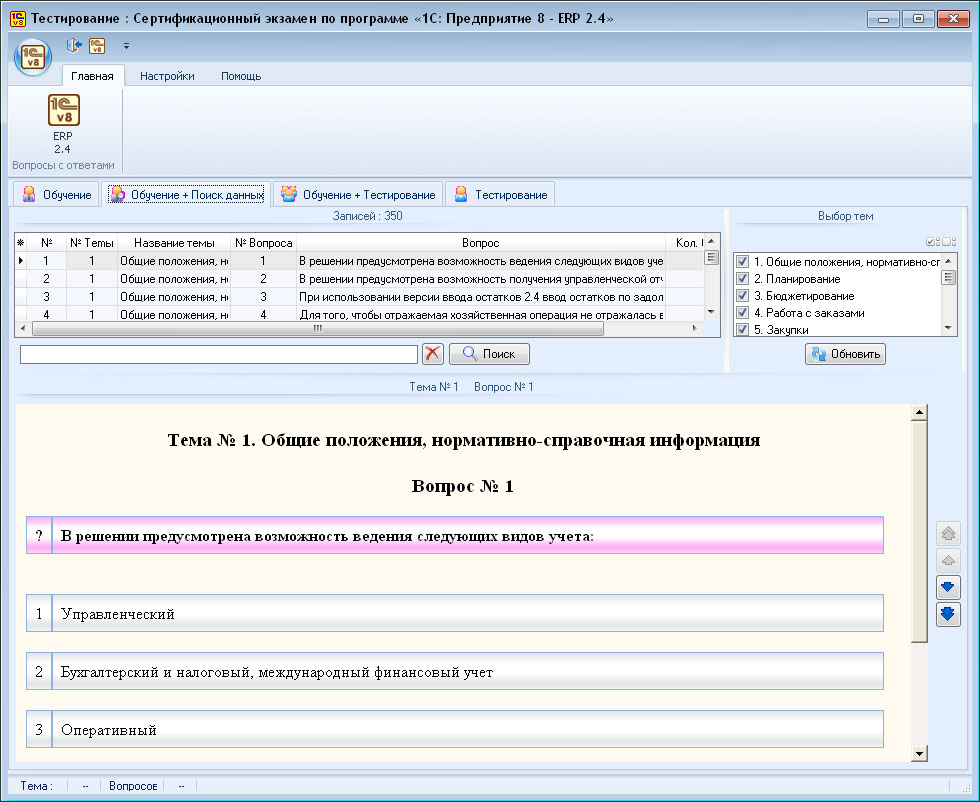Sort table by № Темы column header
This screenshot has width=980, height=802.
point(92,243)
